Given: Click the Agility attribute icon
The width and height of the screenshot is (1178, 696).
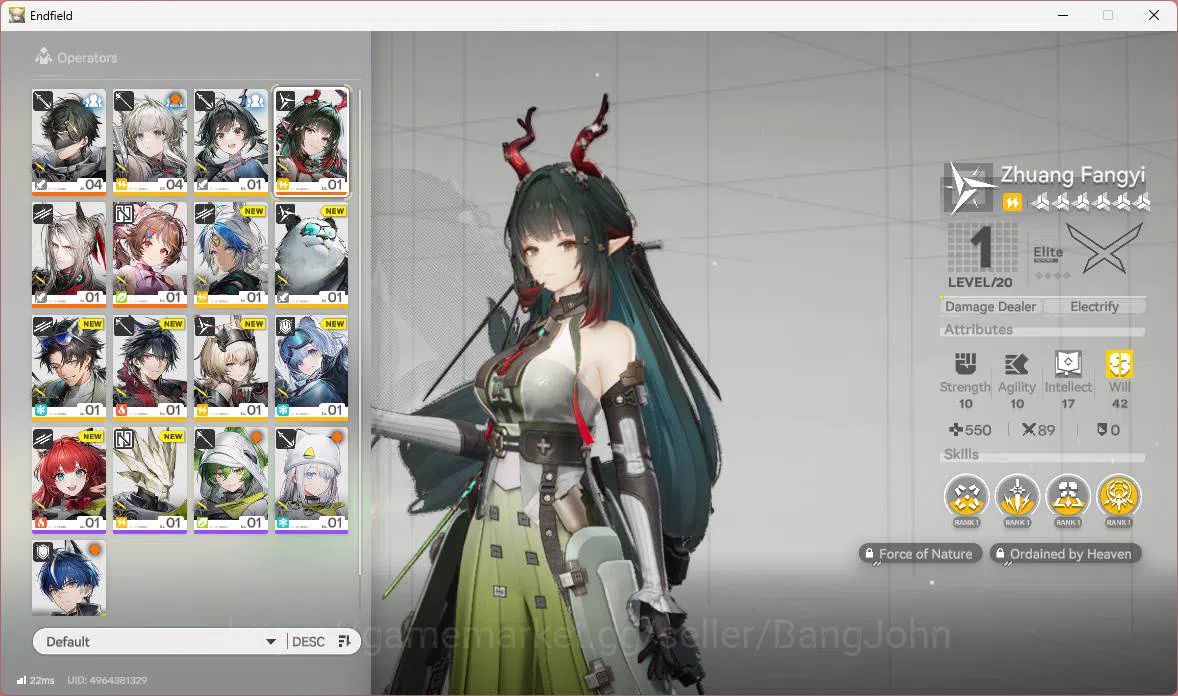Looking at the screenshot, I should (1016, 364).
